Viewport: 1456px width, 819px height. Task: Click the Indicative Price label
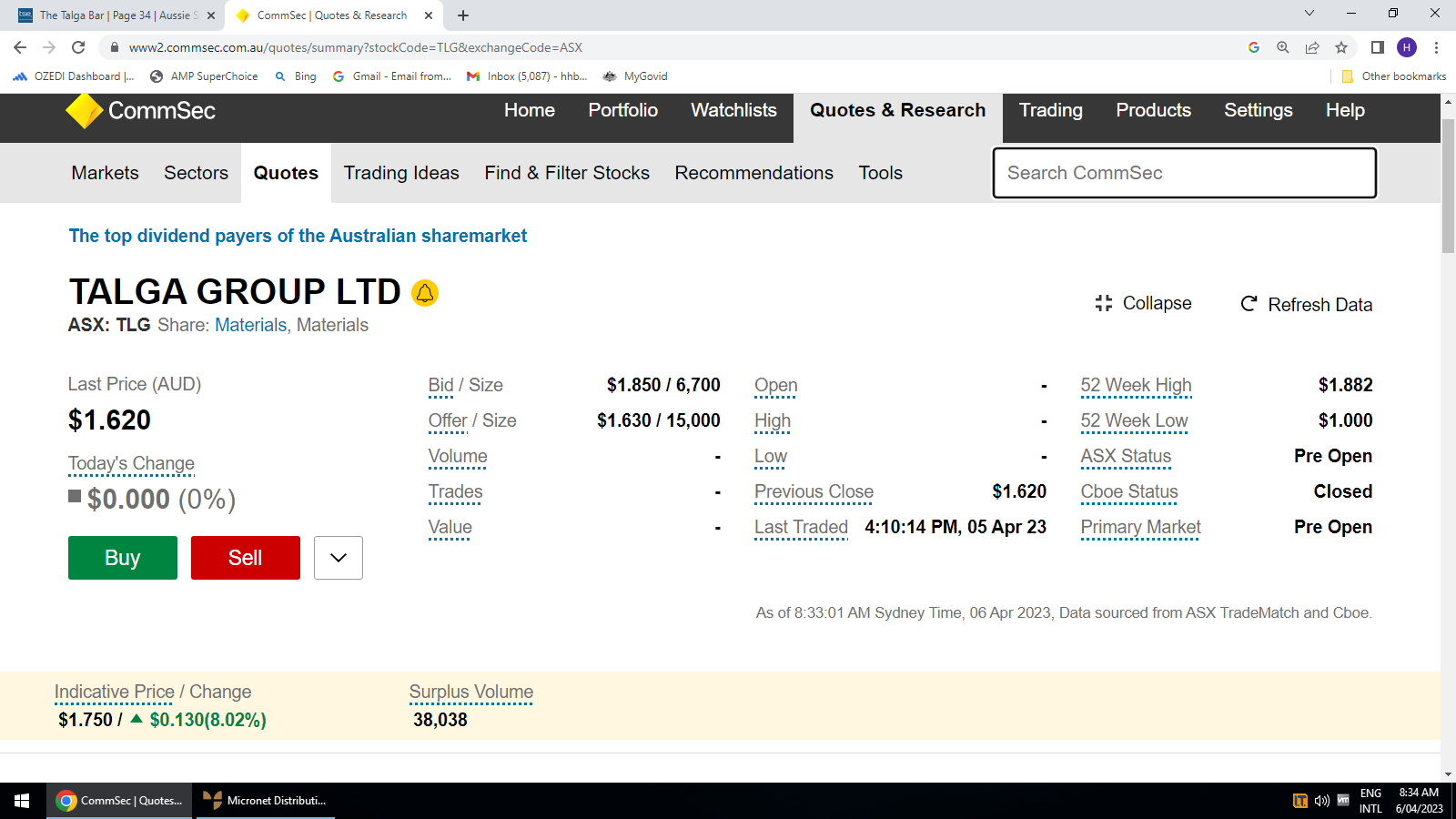point(115,692)
